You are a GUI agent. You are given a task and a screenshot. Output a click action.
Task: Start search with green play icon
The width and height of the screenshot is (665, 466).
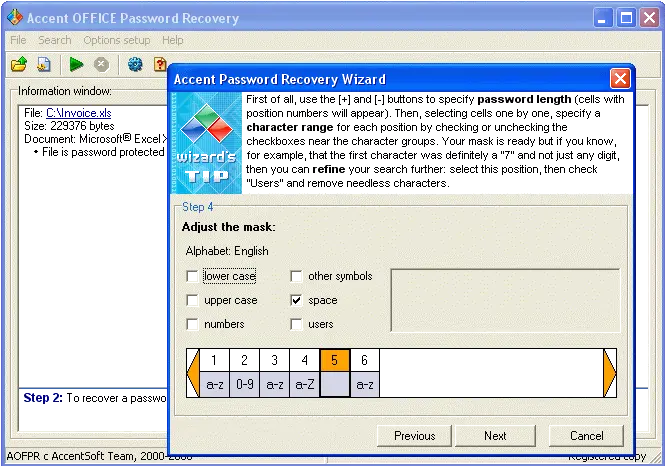pyautogui.click(x=76, y=64)
